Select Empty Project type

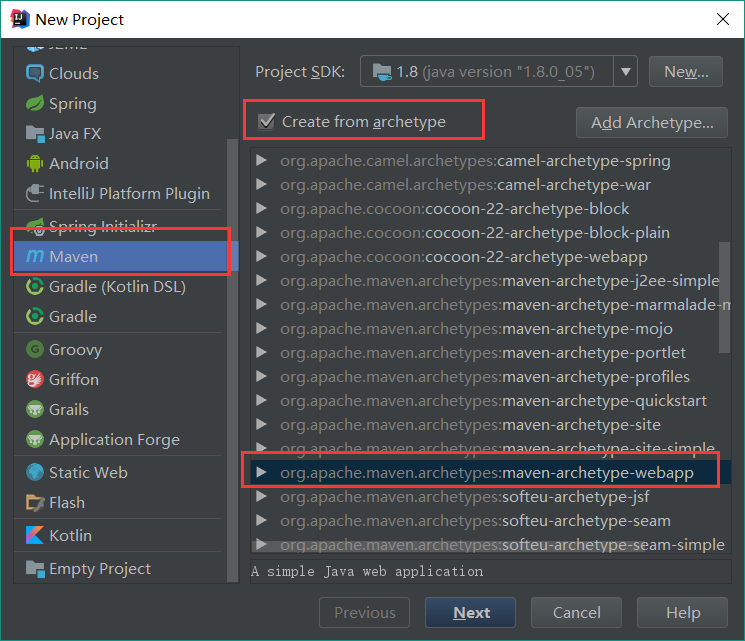point(120,568)
